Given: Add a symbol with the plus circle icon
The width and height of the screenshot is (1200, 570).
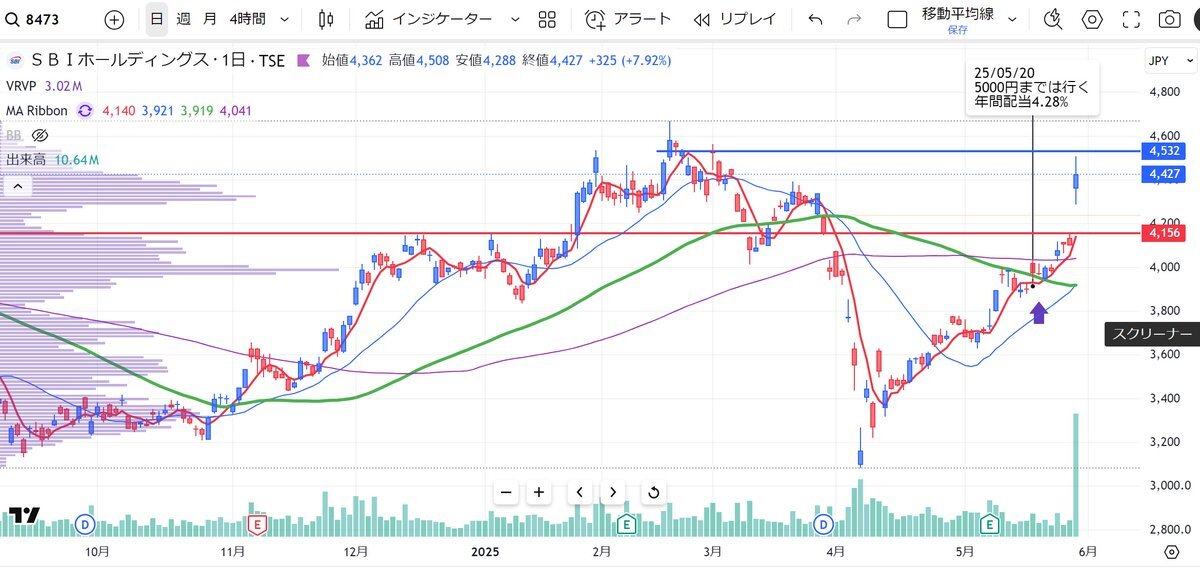Looking at the screenshot, I should tap(114, 19).
